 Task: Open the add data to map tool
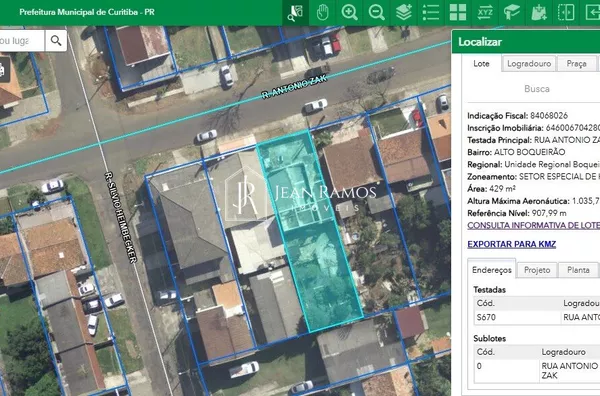(539, 13)
